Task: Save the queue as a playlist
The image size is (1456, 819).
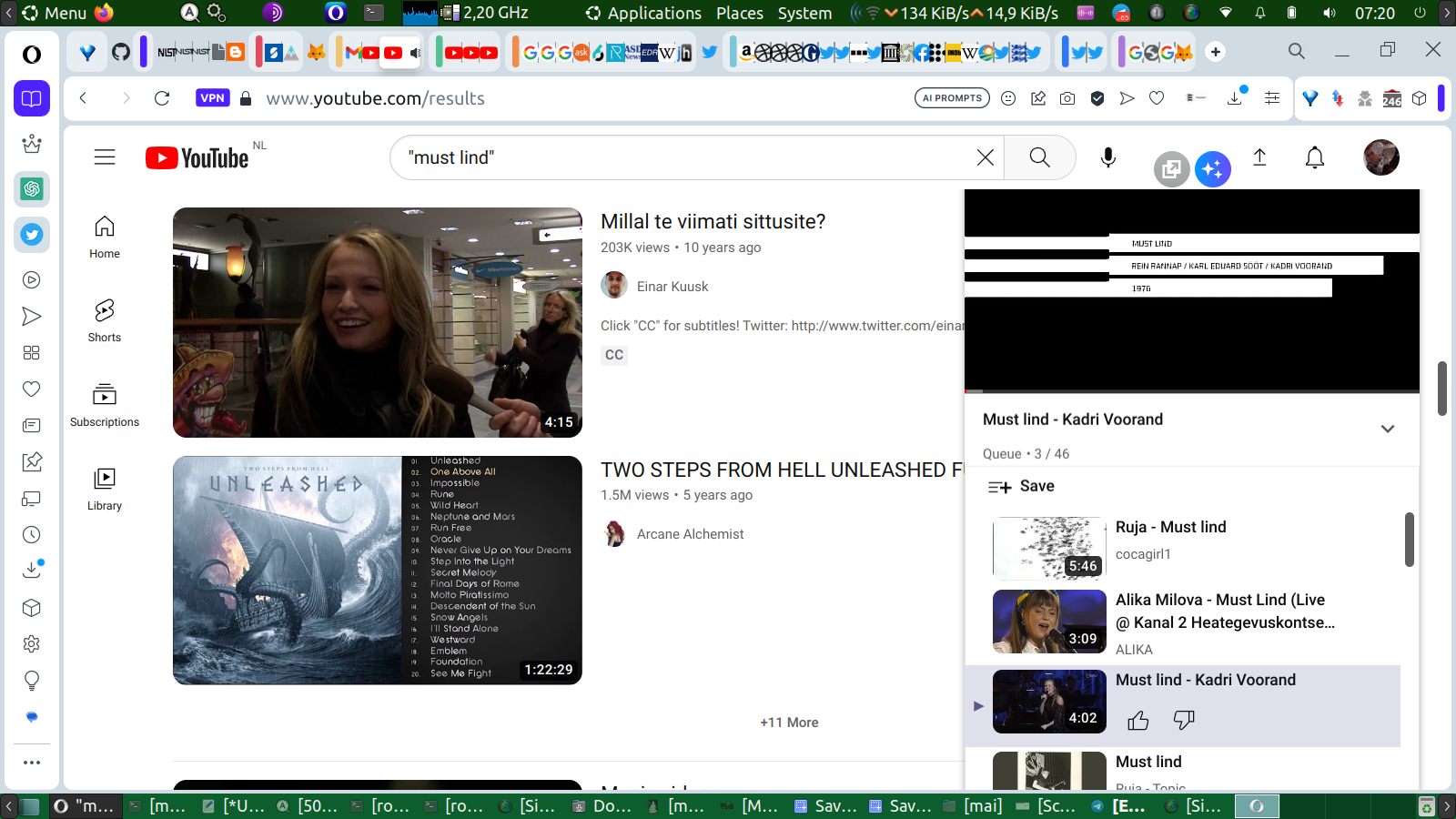Action: point(1022,487)
